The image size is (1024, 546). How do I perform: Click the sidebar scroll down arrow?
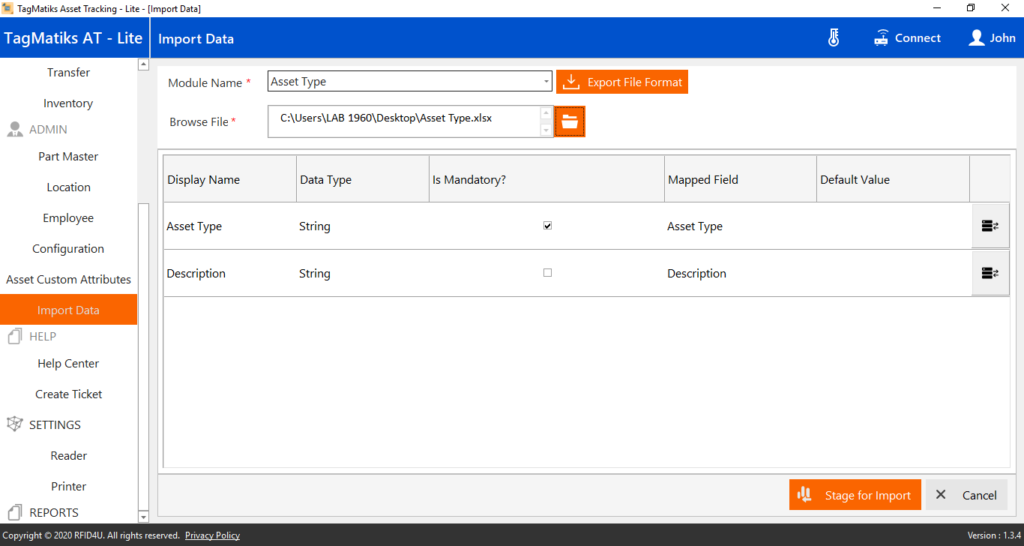(x=144, y=517)
